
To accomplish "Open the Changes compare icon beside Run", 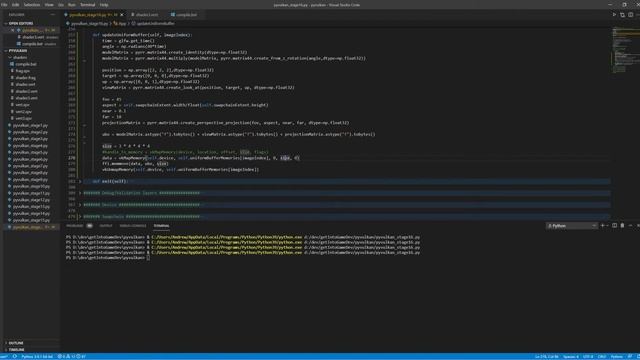I will tap(622, 15).
